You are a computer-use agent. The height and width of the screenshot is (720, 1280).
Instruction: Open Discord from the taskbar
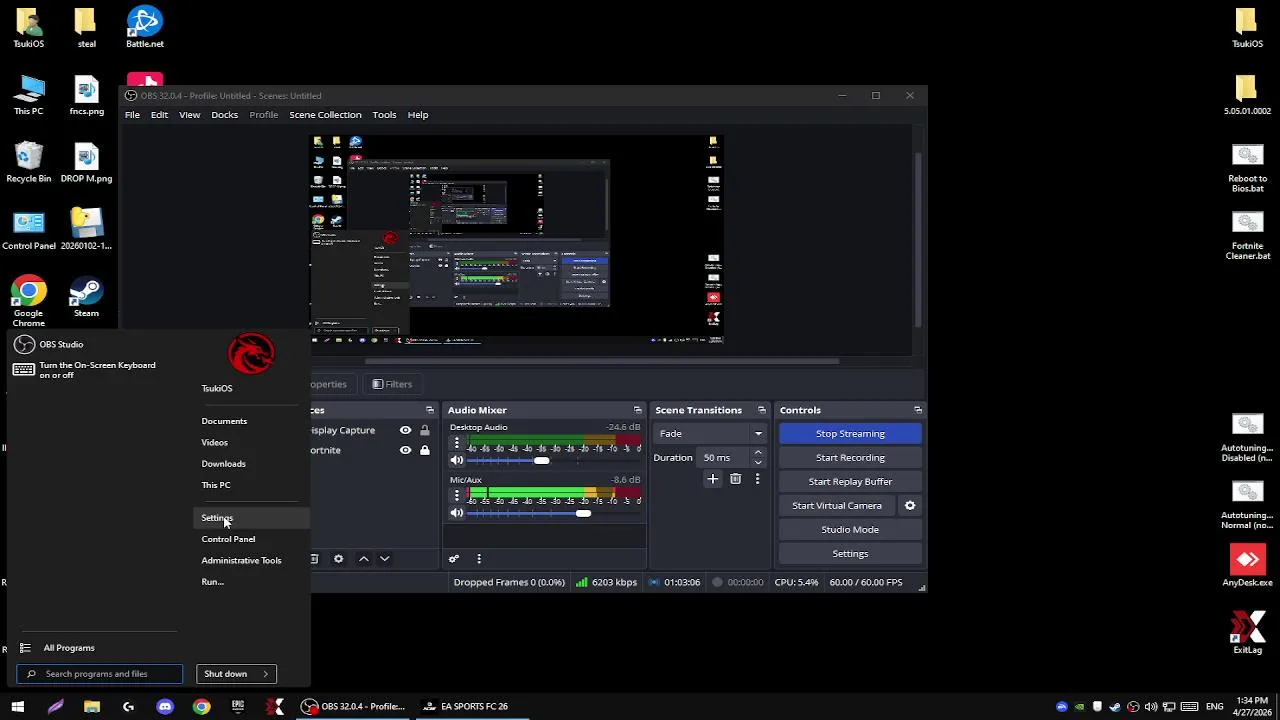pyautogui.click(x=165, y=706)
